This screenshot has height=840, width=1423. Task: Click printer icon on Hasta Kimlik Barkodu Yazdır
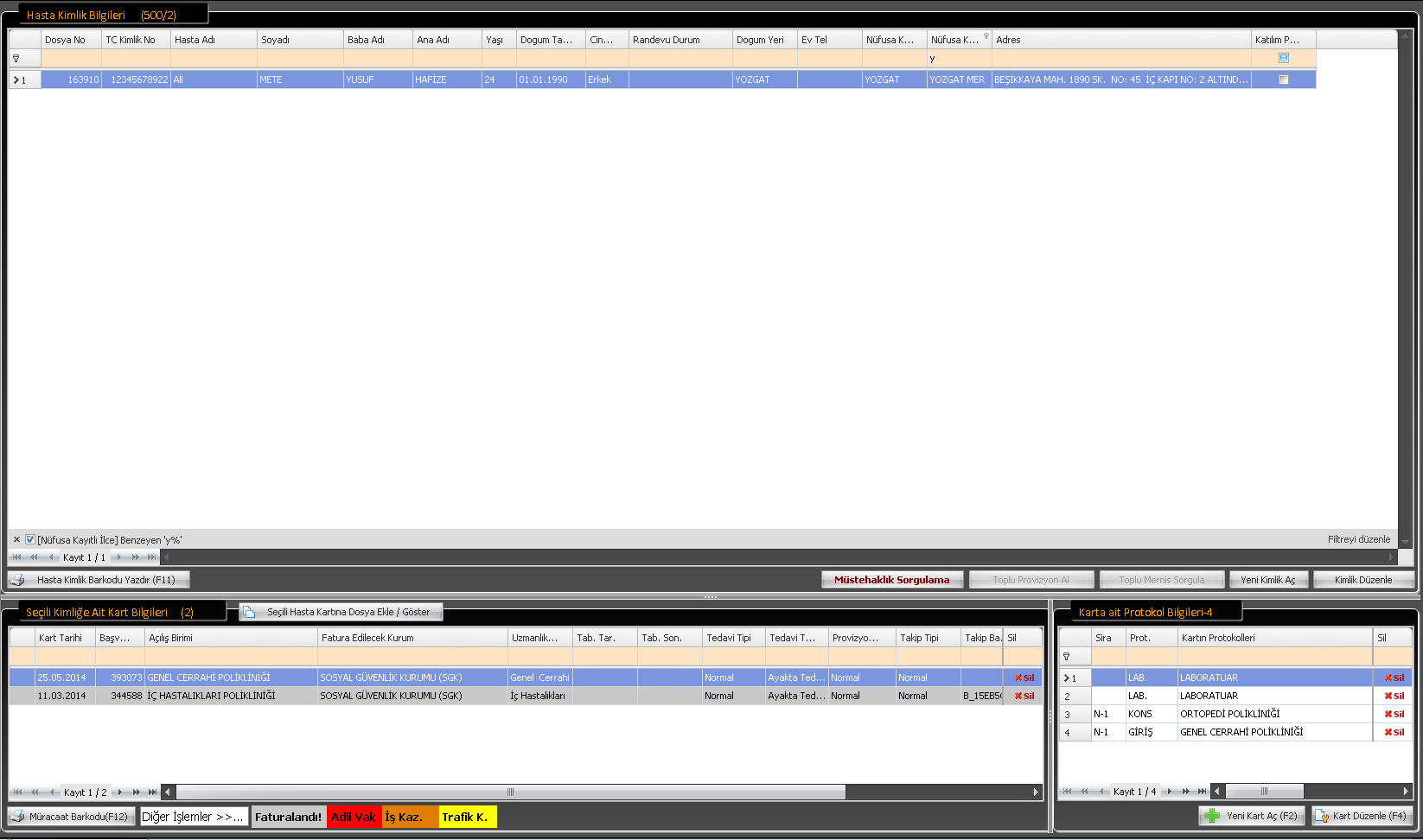(17, 580)
